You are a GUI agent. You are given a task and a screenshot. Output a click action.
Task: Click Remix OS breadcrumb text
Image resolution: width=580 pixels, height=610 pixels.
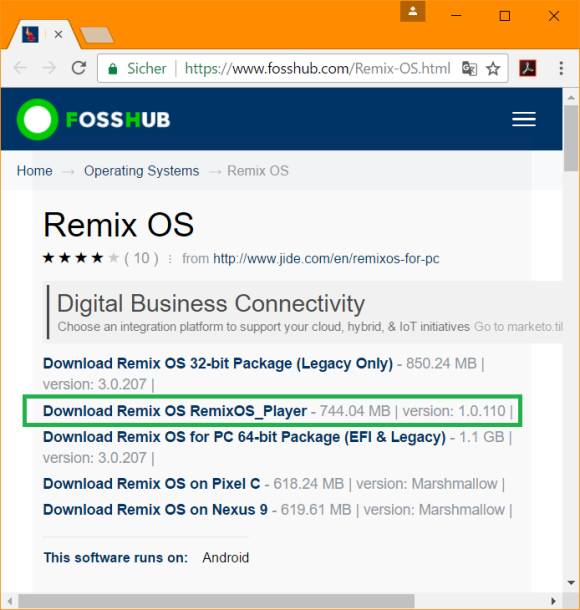(258, 171)
